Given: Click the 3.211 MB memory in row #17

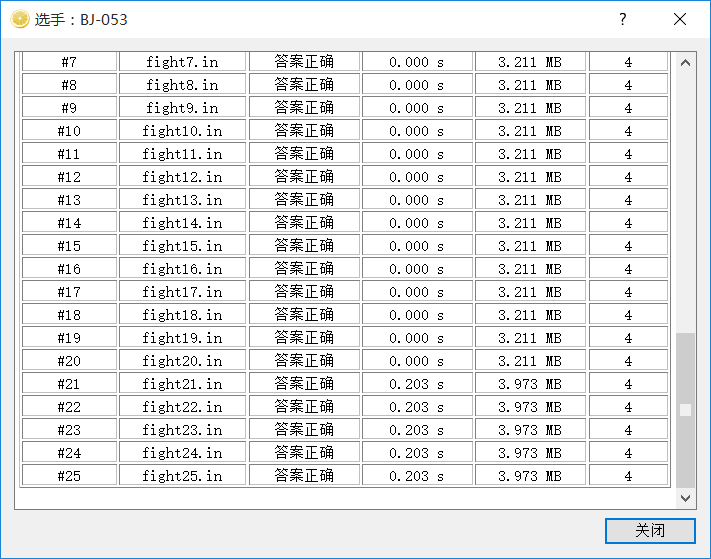Looking at the screenshot, I should 531,292.
